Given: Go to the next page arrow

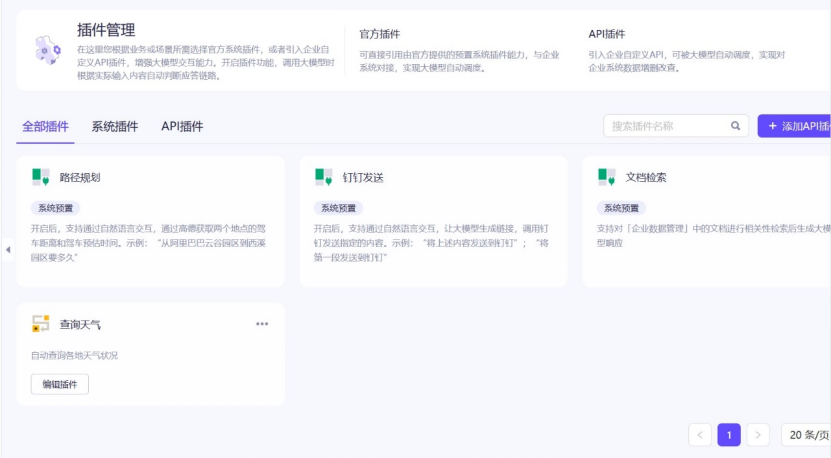Looking at the screenshot, I should (x=758, y=435).
